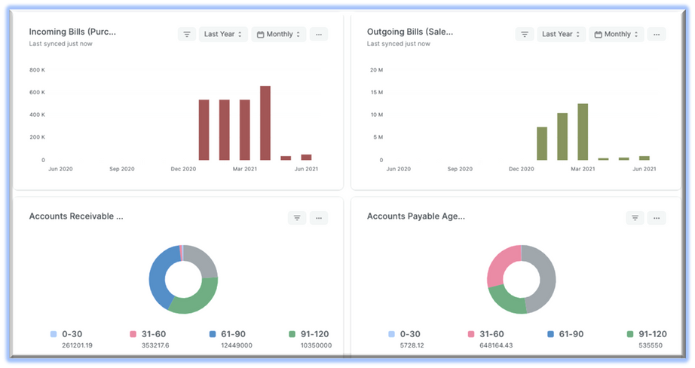
Task: Click Dec 2020 axis label on Incoming Bills
Action: pos(183,169)
